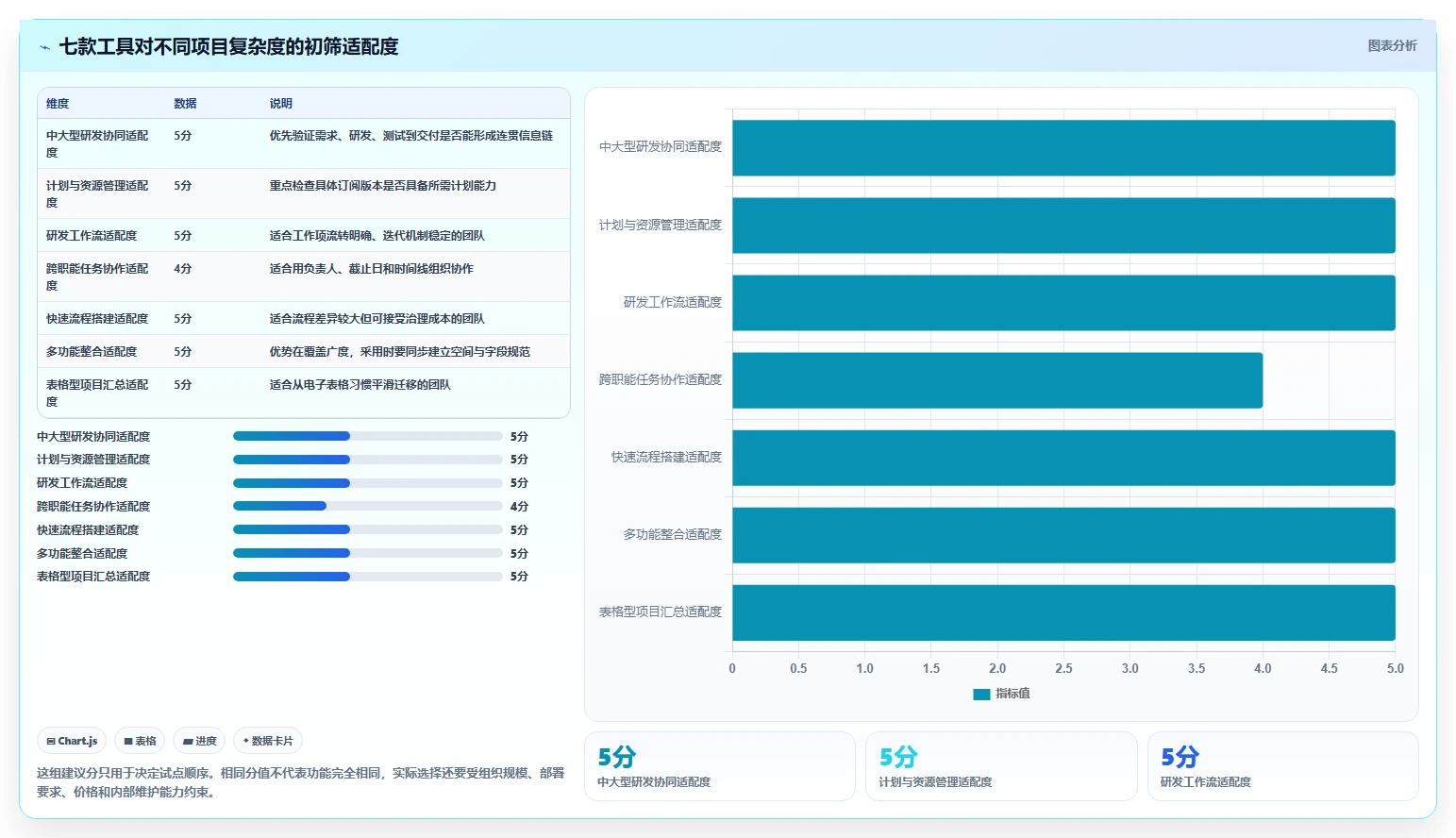1456x838 pixels.
Task: Click the Chart.js tag chip
Action: point(72,741)
